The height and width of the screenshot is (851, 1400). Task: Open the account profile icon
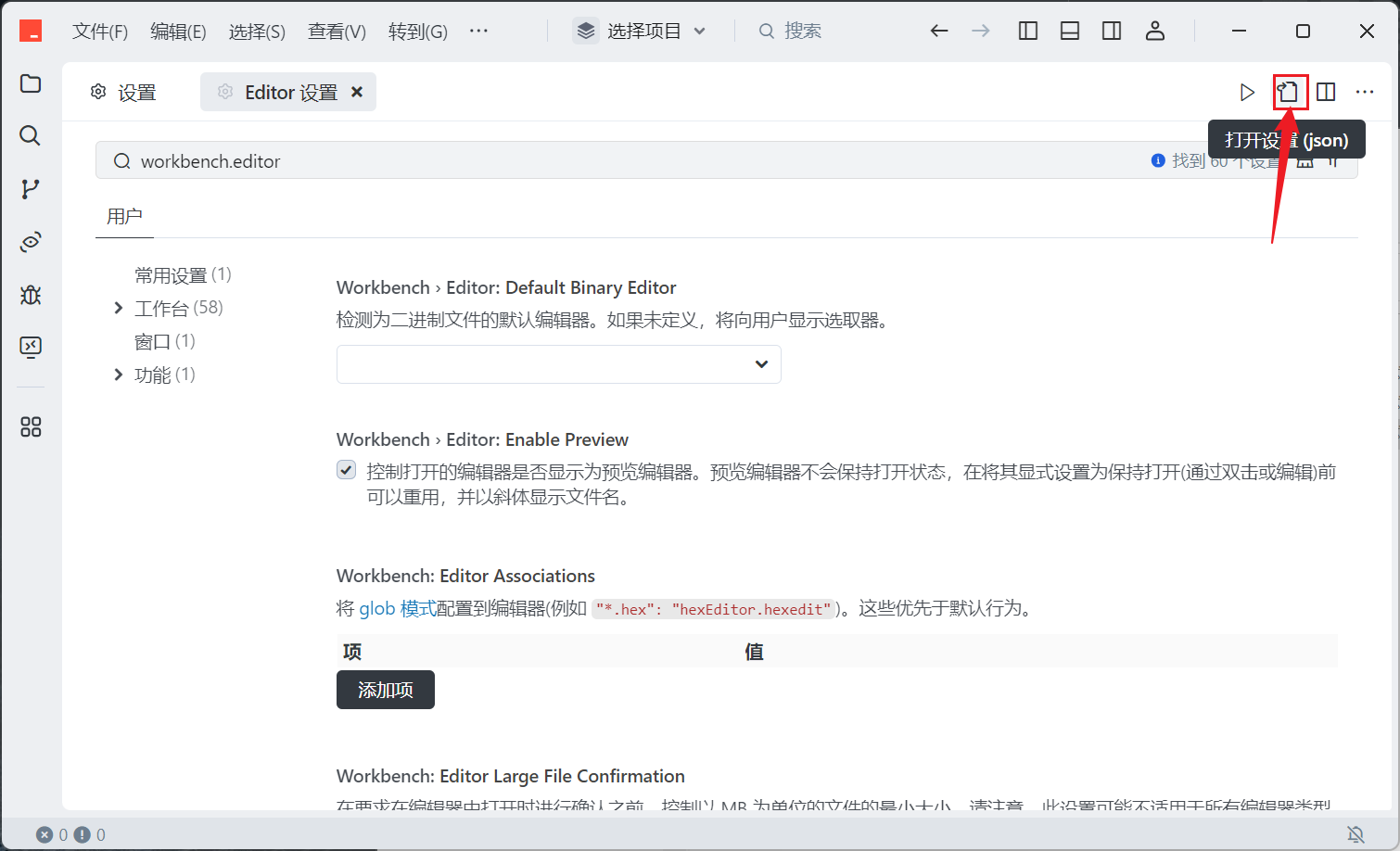1155,31
